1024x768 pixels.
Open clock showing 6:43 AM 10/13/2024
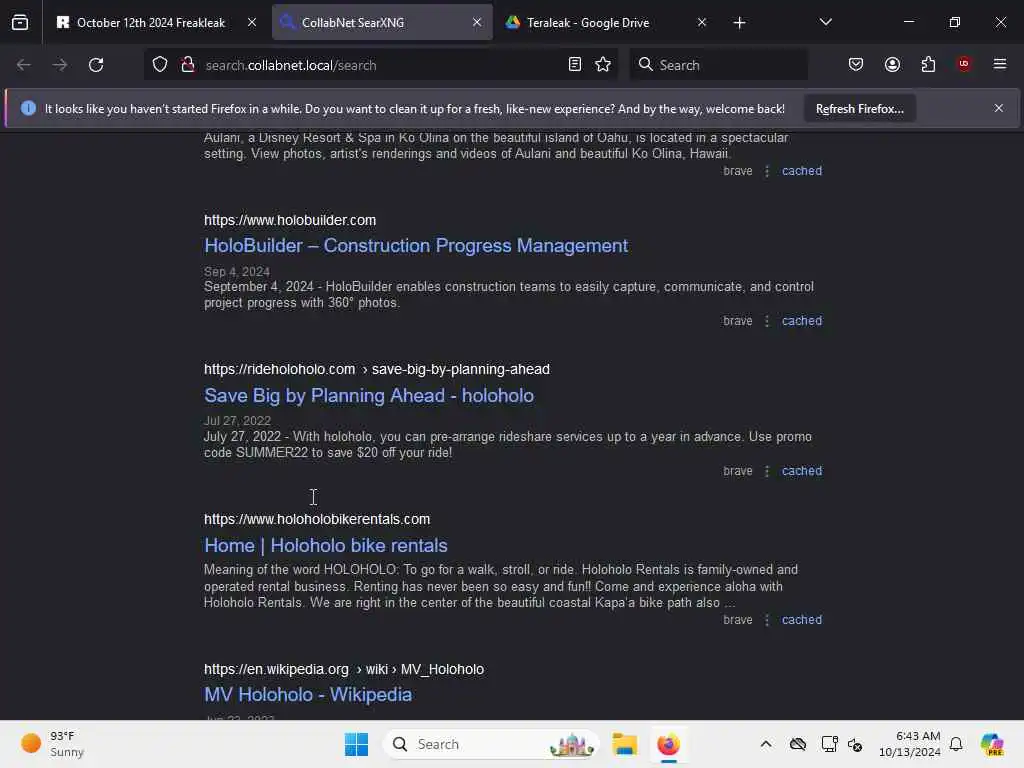pos(909,744)
